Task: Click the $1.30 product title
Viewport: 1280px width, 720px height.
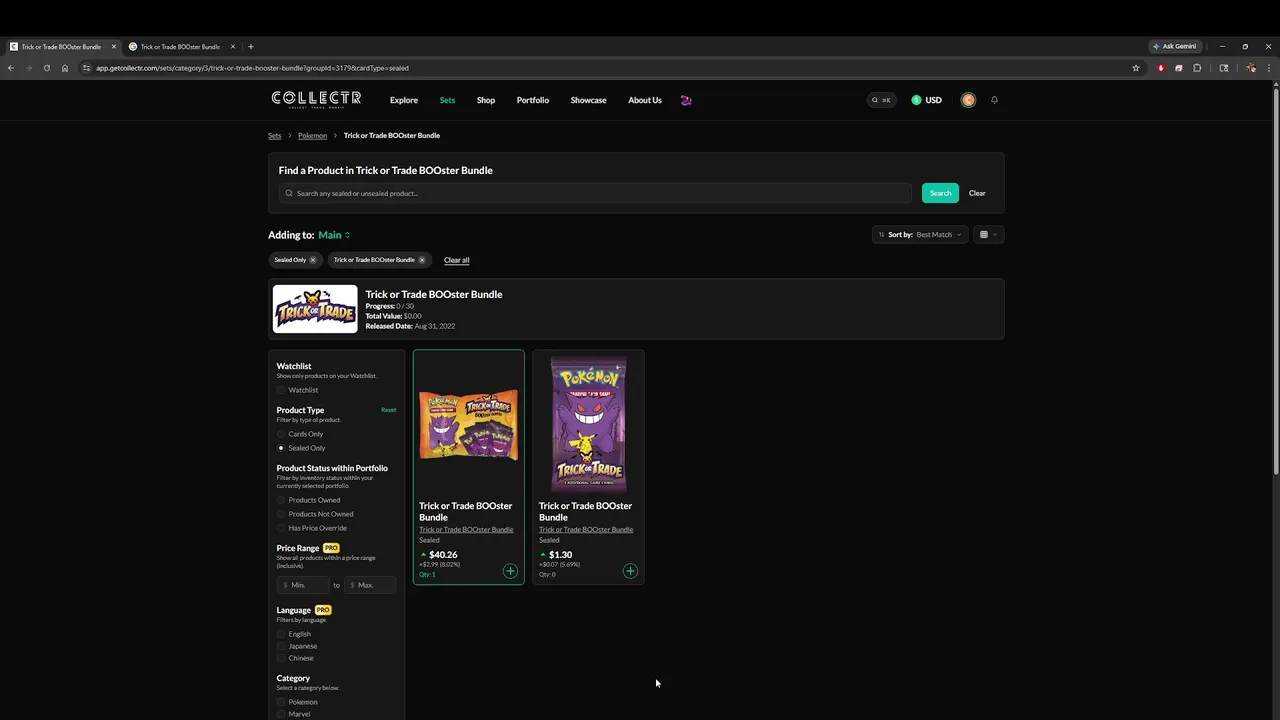Action: 586,511
